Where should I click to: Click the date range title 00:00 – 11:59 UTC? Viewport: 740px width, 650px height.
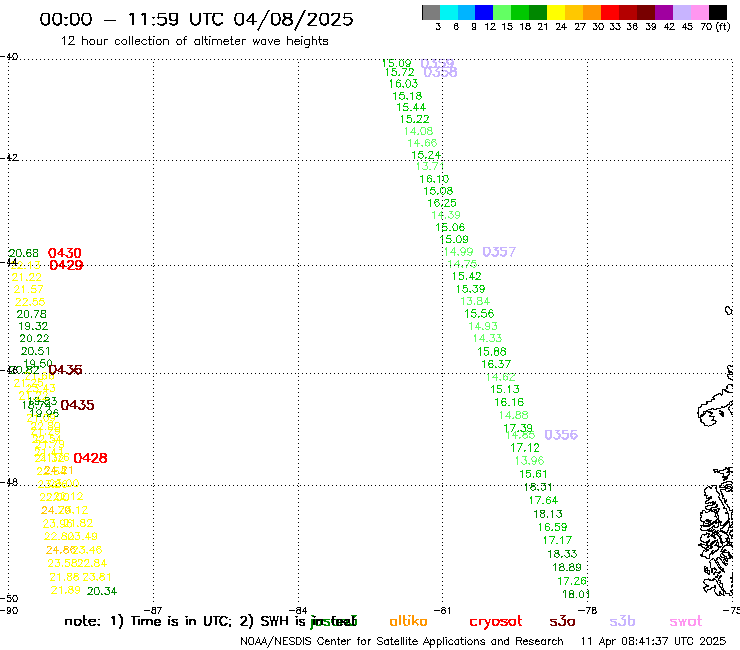196,19
